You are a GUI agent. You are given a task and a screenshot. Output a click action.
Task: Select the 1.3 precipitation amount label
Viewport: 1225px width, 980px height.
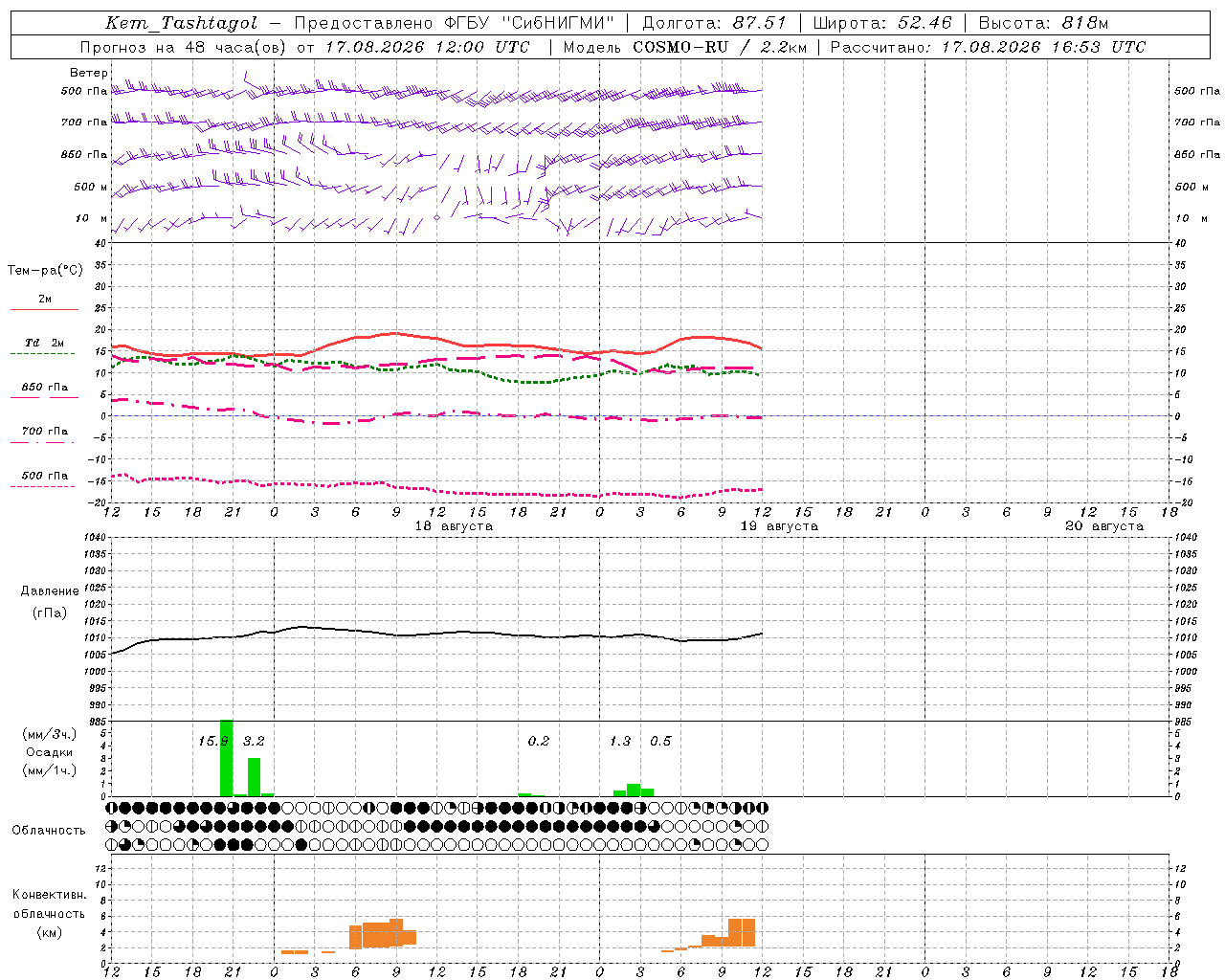[620, 742]
